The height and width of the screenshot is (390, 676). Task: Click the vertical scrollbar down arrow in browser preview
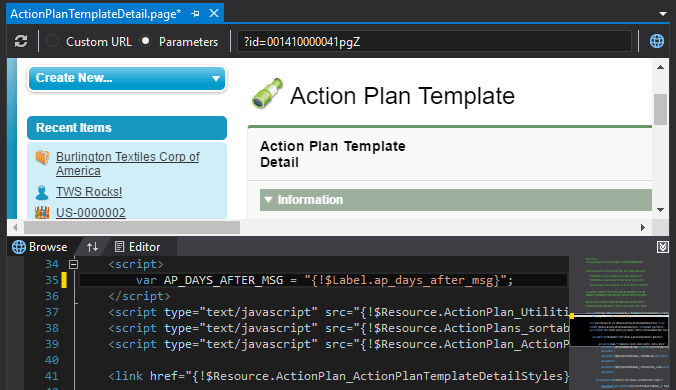[660, 210]
